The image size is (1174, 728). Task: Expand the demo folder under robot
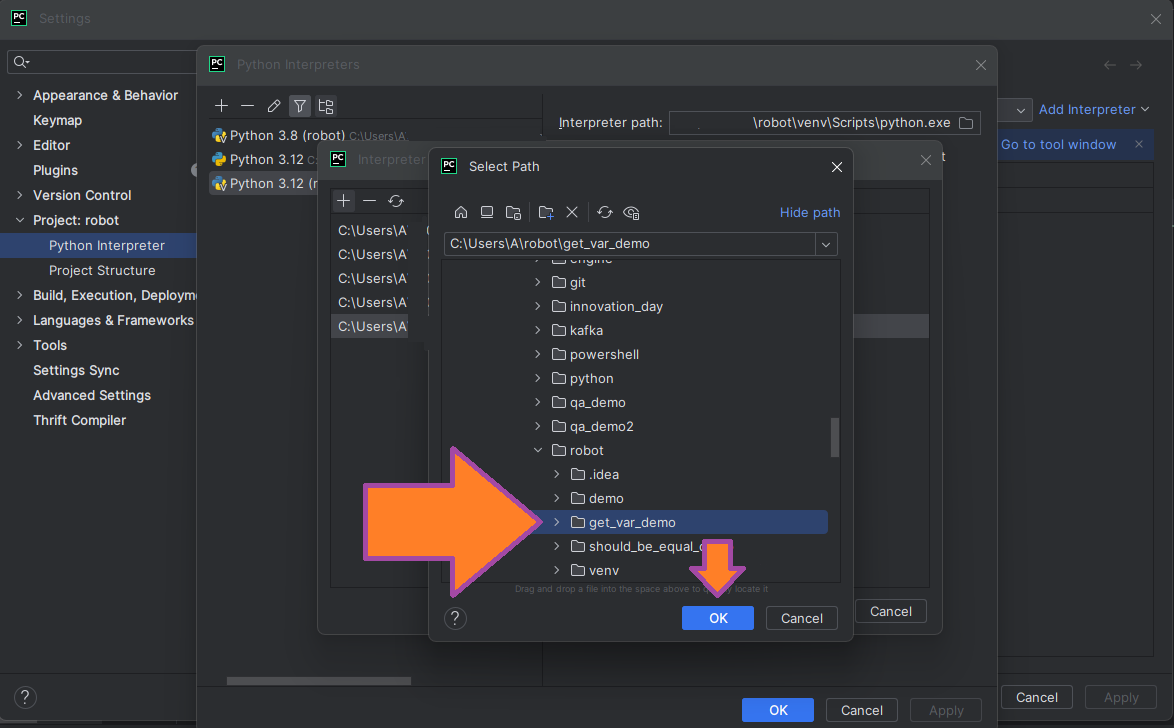[x=556, y=498]
